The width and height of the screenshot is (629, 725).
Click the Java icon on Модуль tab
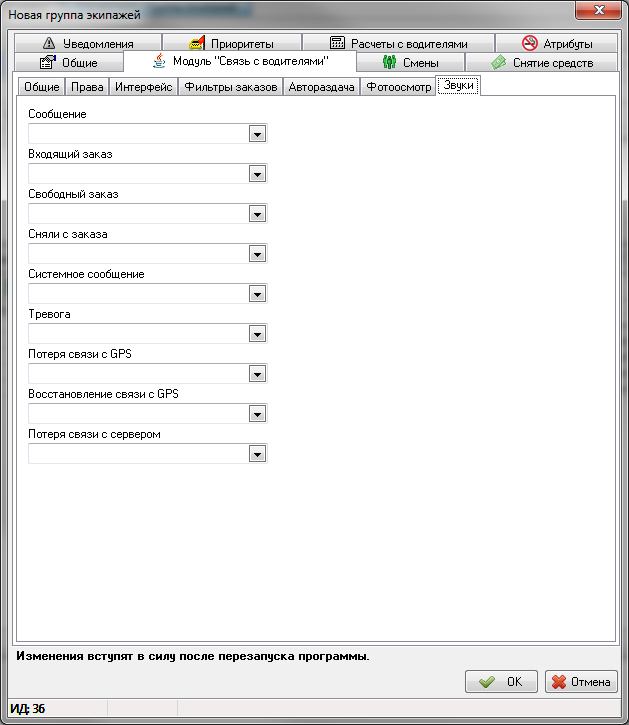click(160, 62)
